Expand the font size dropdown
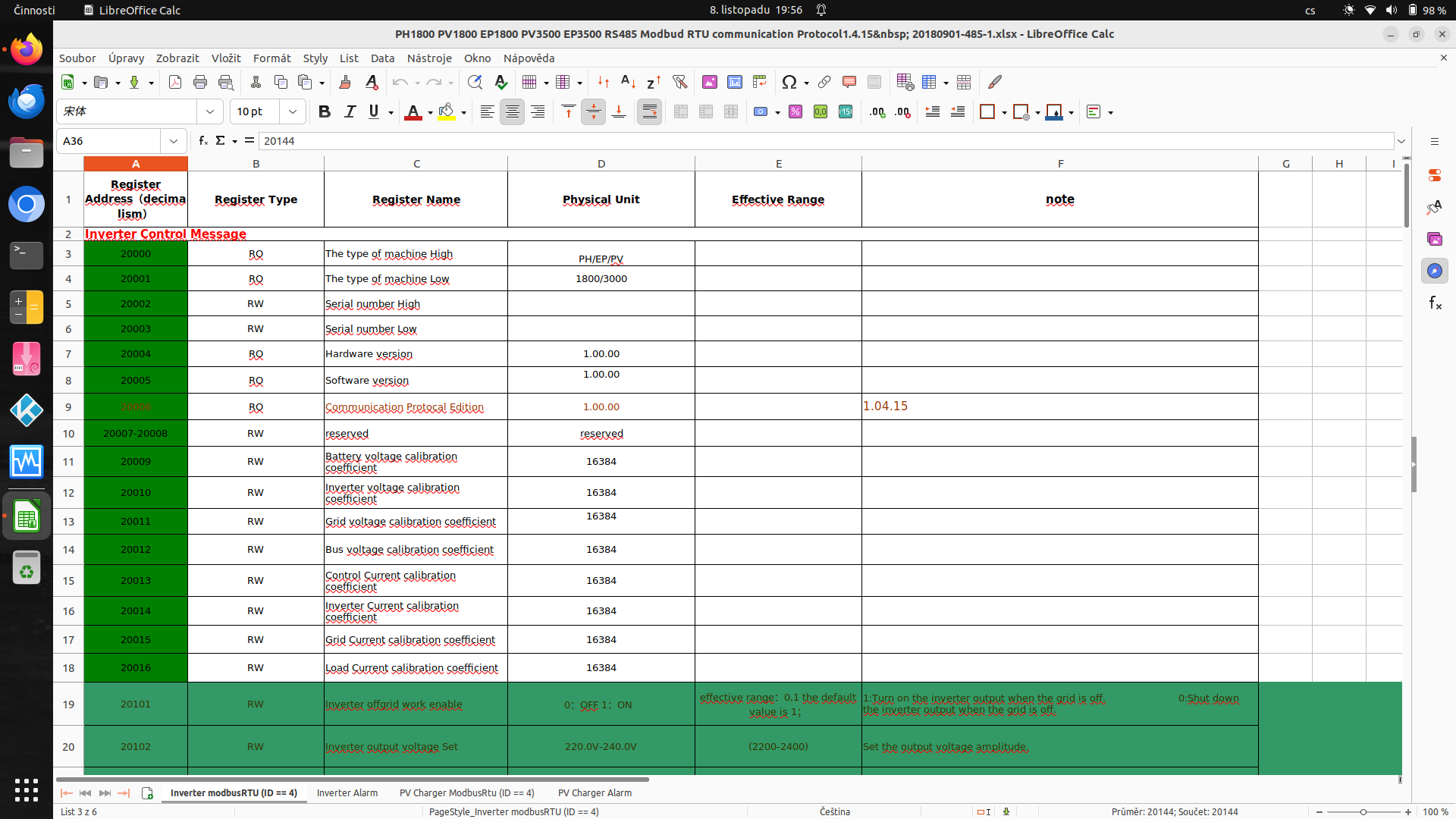This screenshot has width=1456, height=819. click(x=293, y=111)
